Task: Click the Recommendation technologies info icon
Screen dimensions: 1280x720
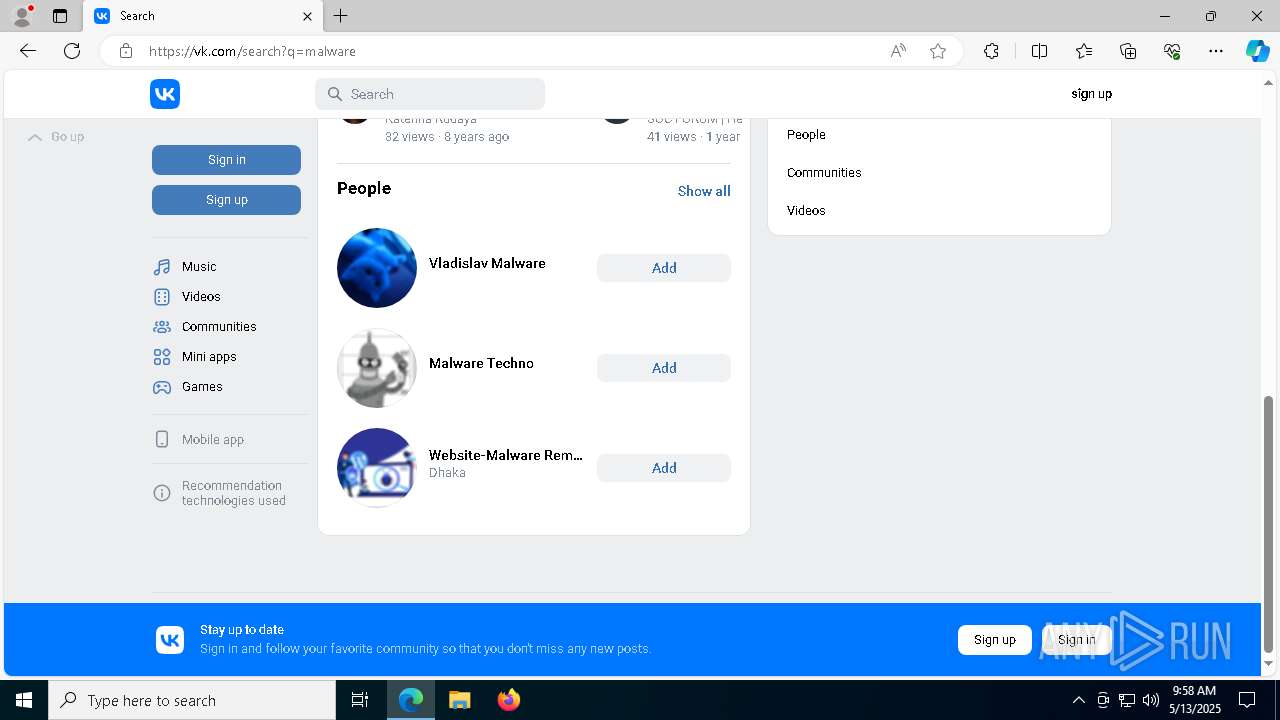Action: pyautogui.click(x=162, y=493)
